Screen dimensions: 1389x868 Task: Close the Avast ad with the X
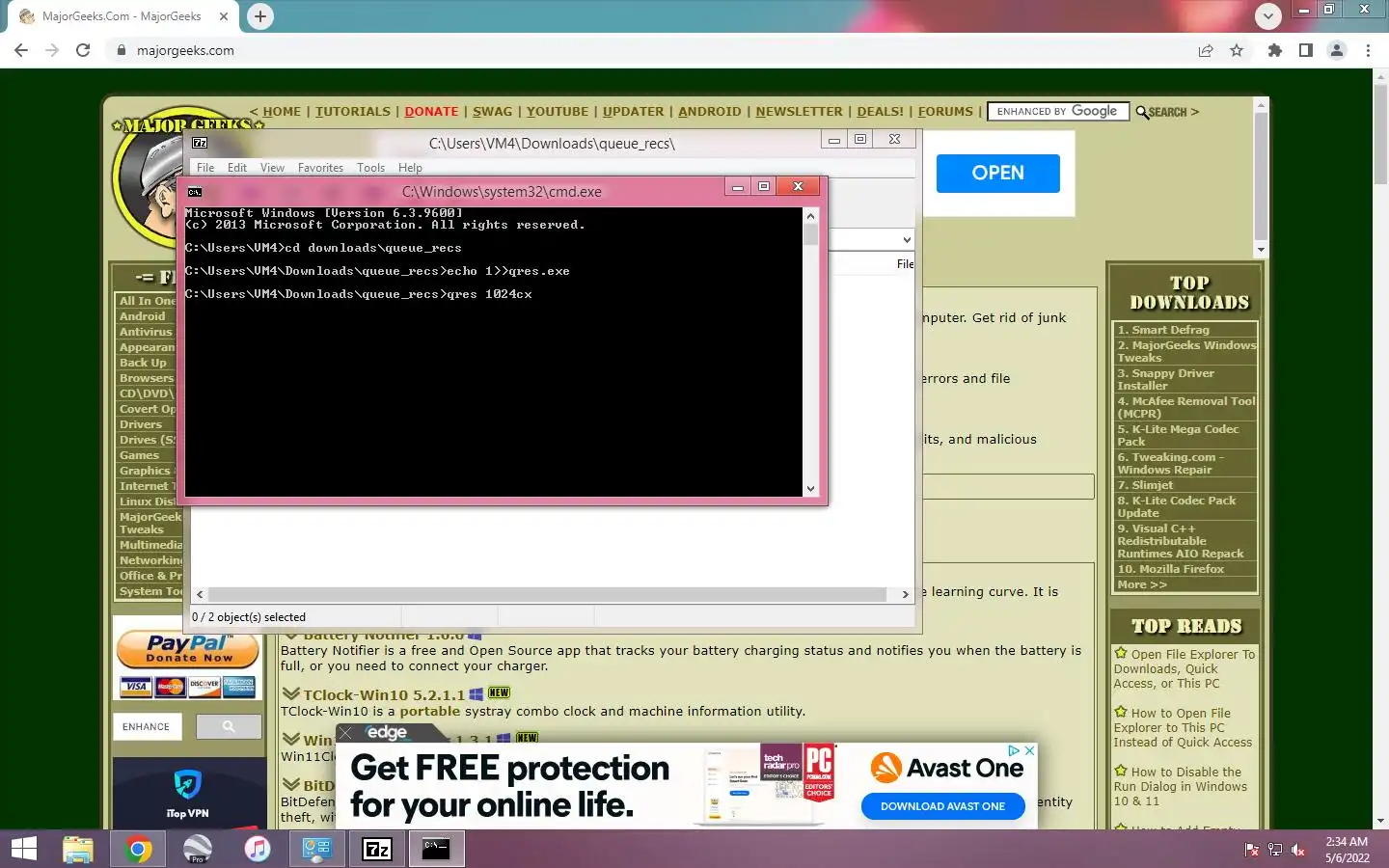[x=1029, y=750]
